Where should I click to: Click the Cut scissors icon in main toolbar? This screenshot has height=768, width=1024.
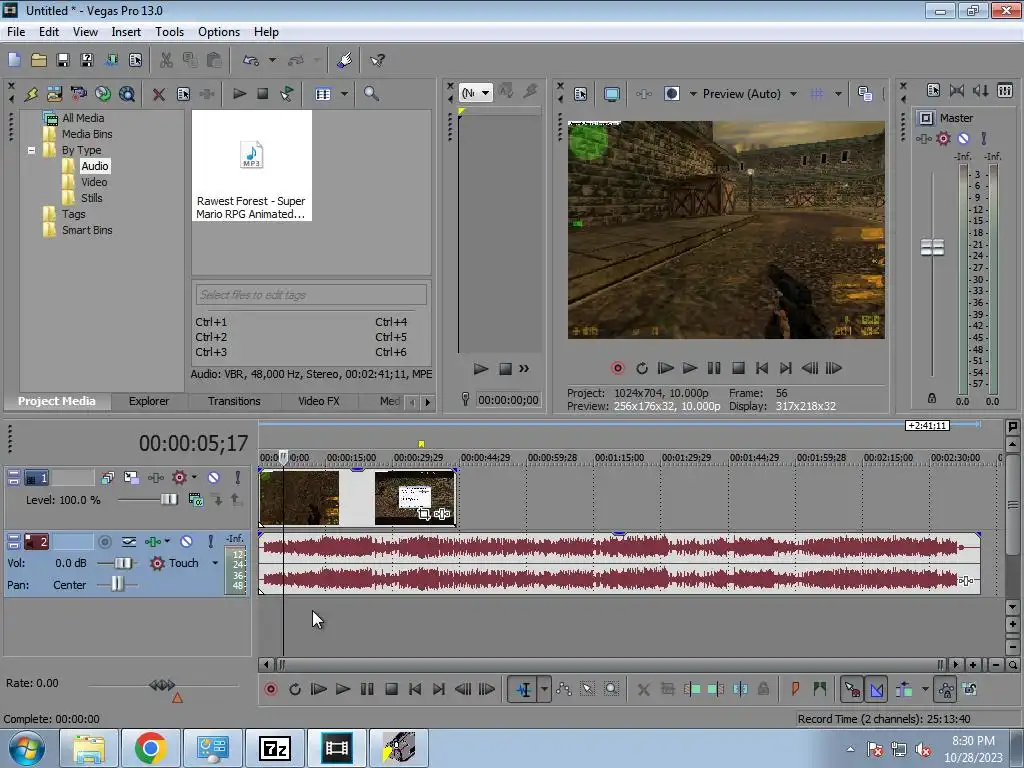[x=166, y=60]
